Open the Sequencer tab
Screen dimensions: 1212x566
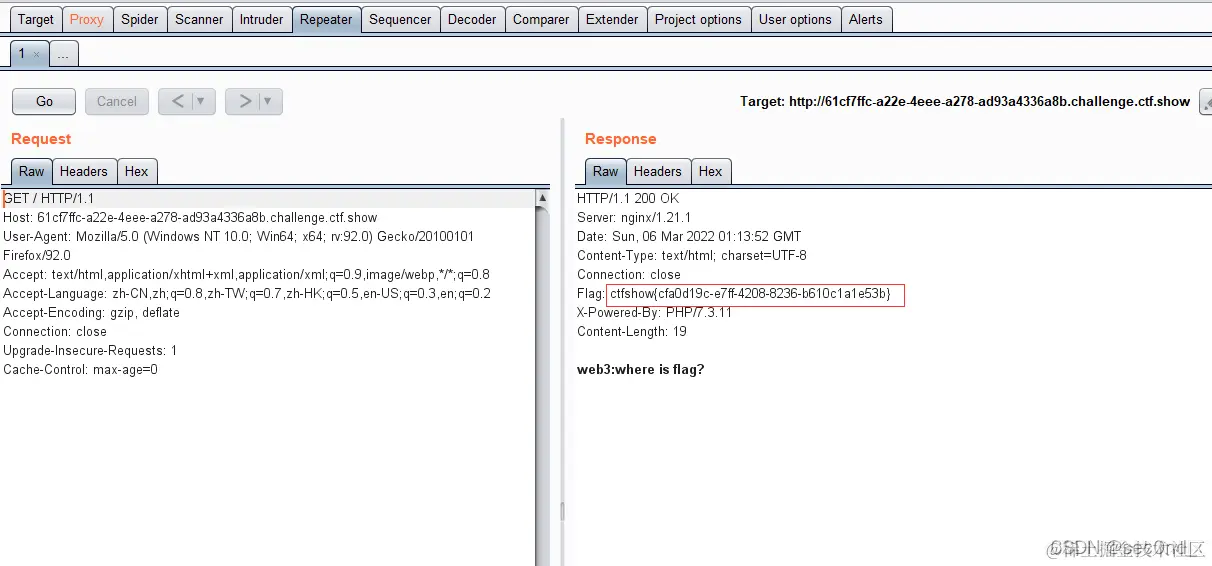[400, 19]
